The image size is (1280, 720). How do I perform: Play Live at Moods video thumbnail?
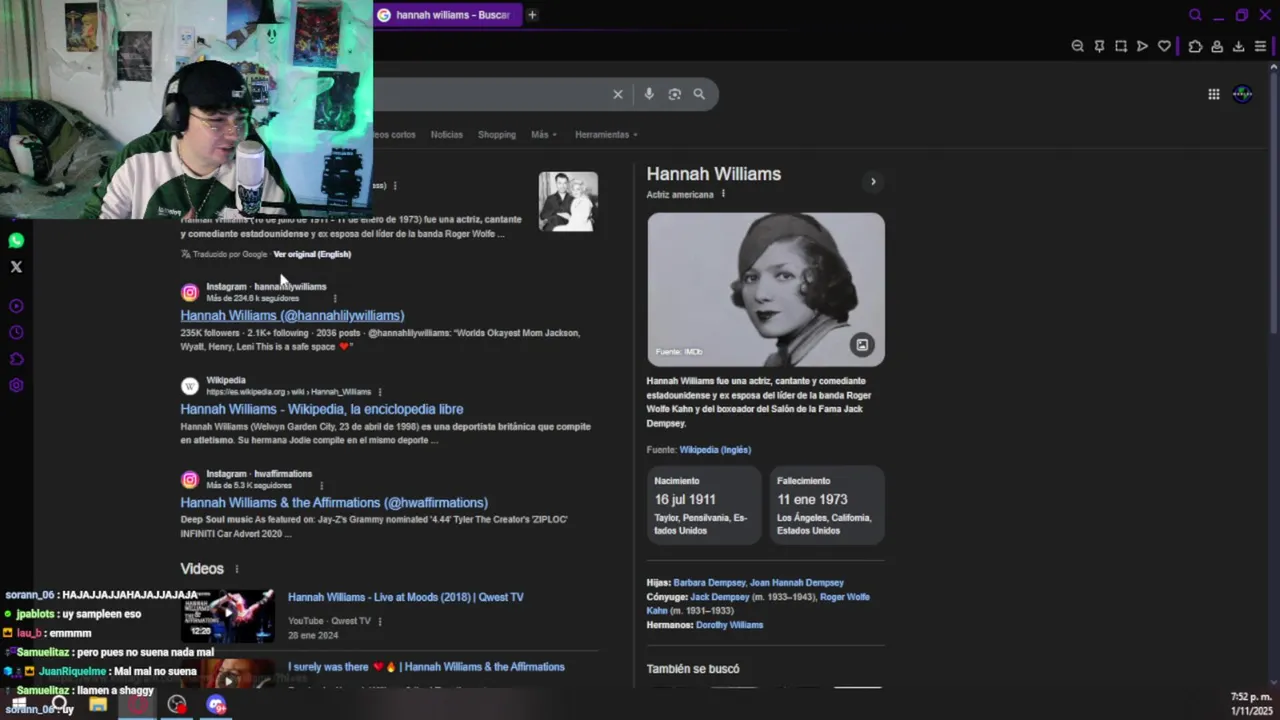click(x=228, y=615)
